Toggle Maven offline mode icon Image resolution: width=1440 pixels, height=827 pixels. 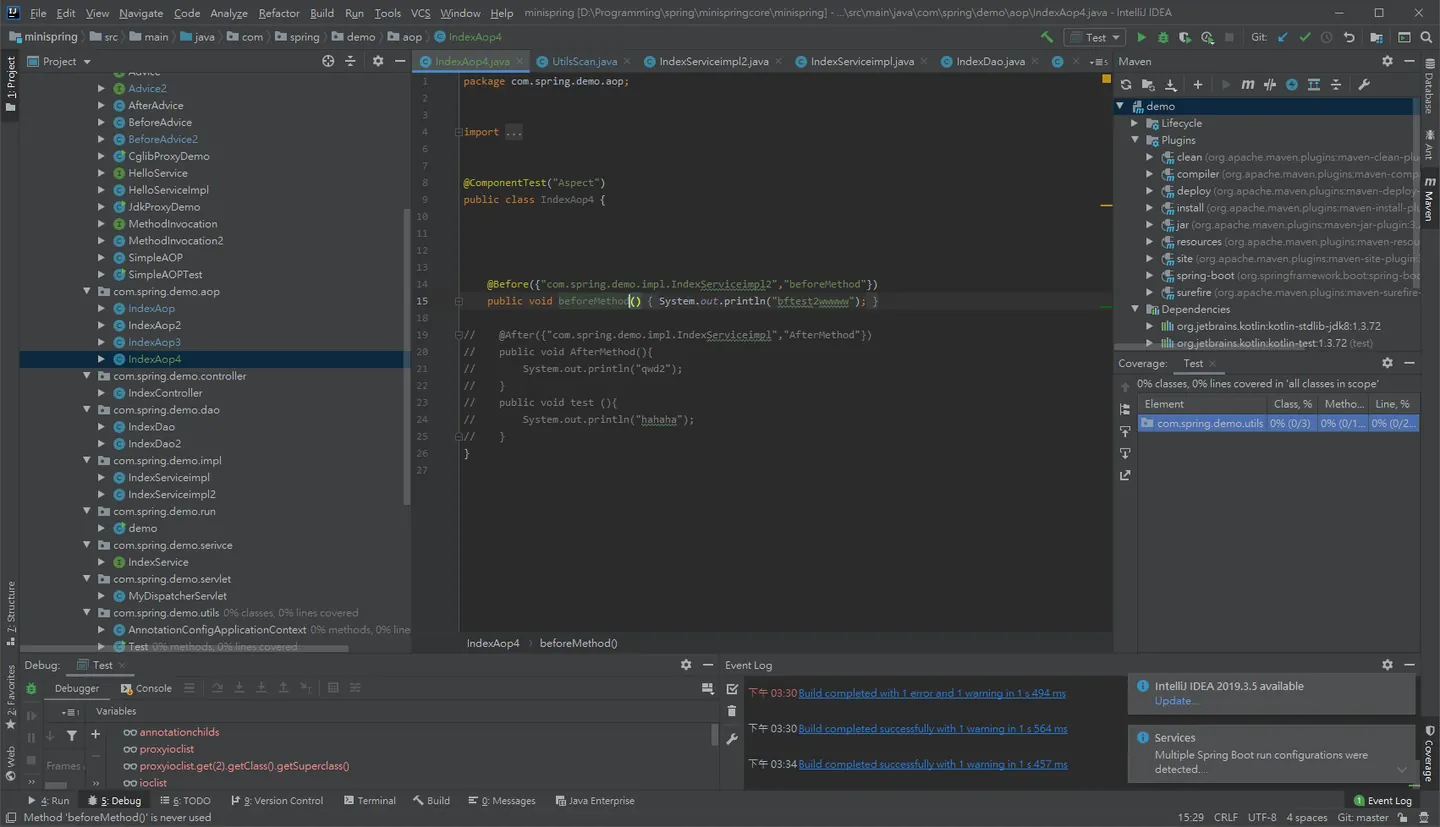[1270, 85]
